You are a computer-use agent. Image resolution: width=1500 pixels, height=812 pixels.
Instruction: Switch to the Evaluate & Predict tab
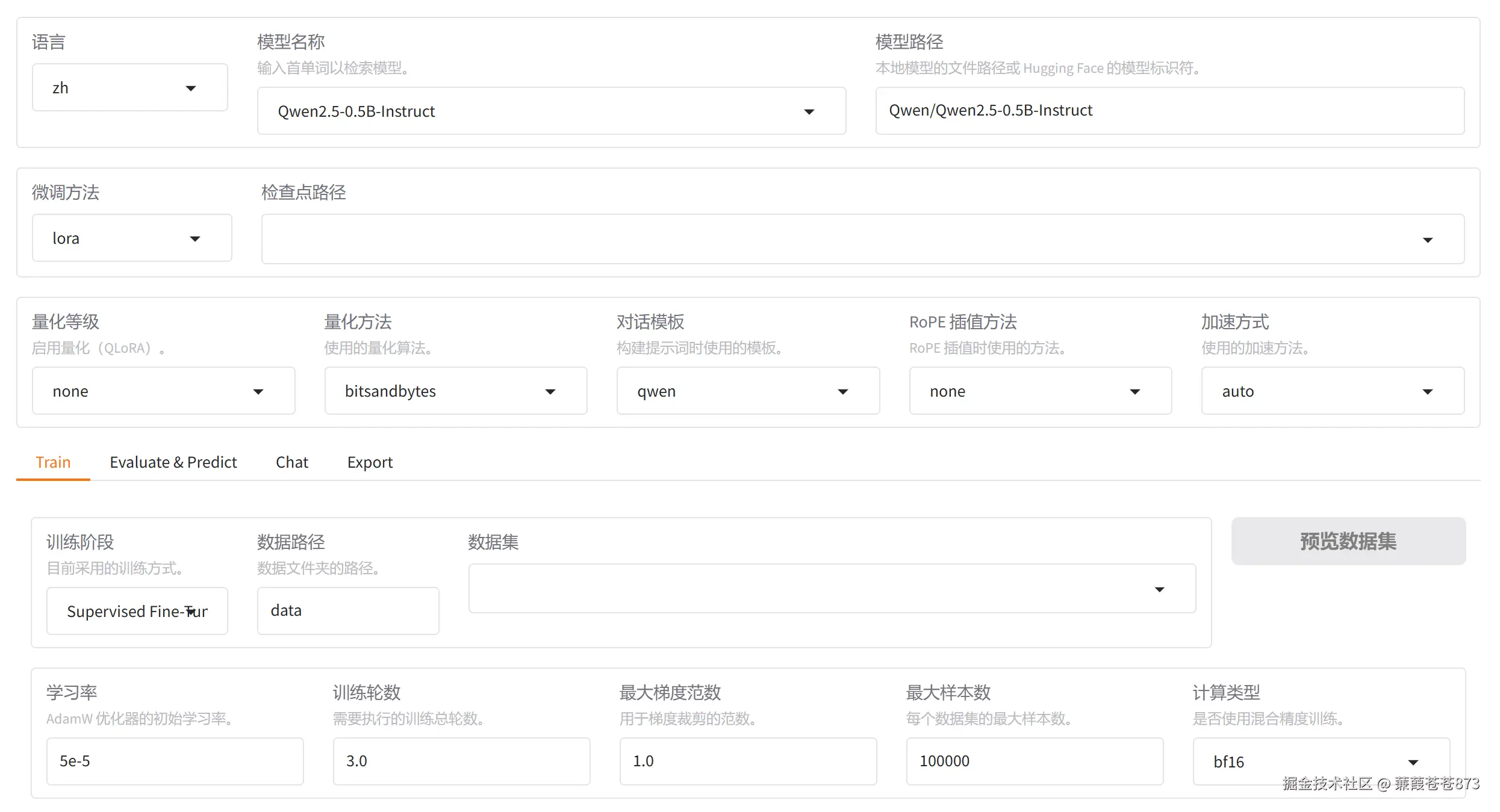(x=173, y=462)
